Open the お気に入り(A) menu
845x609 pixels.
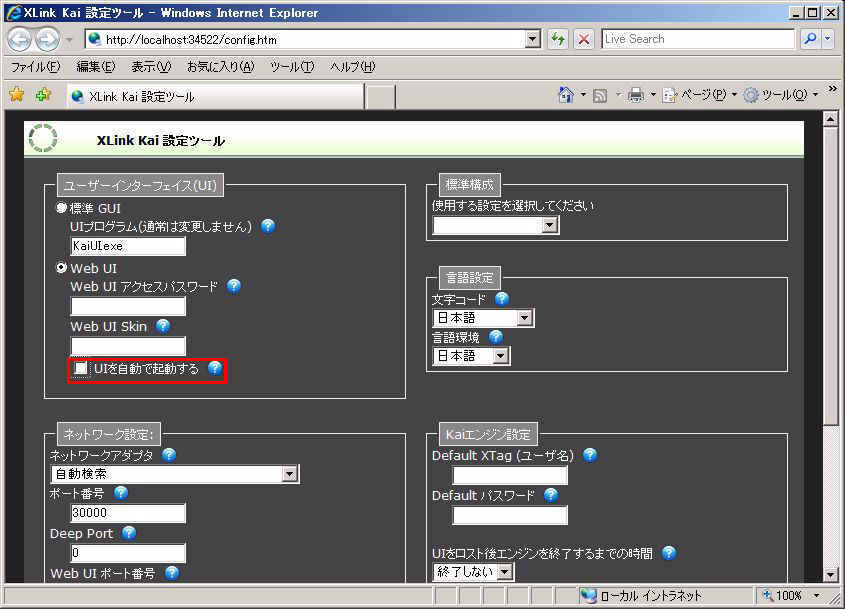pos(220,67)
